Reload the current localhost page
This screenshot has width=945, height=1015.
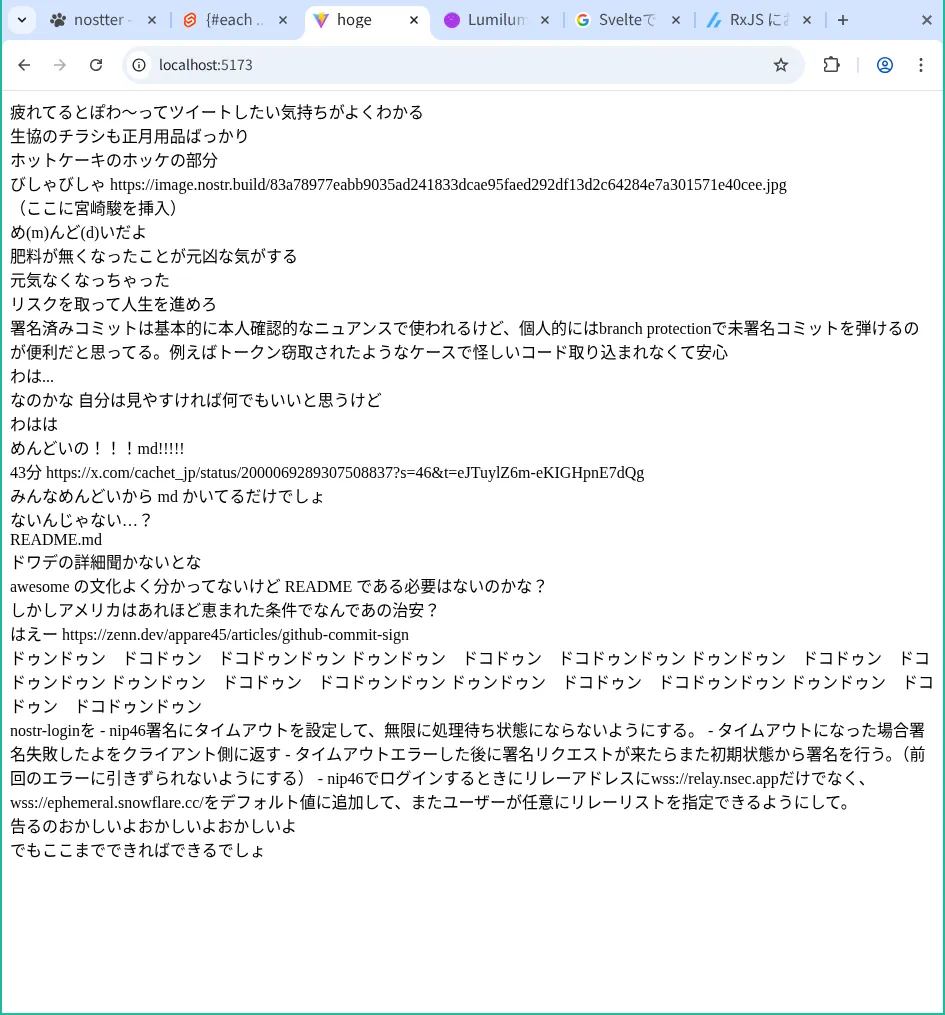click(96, 65)
